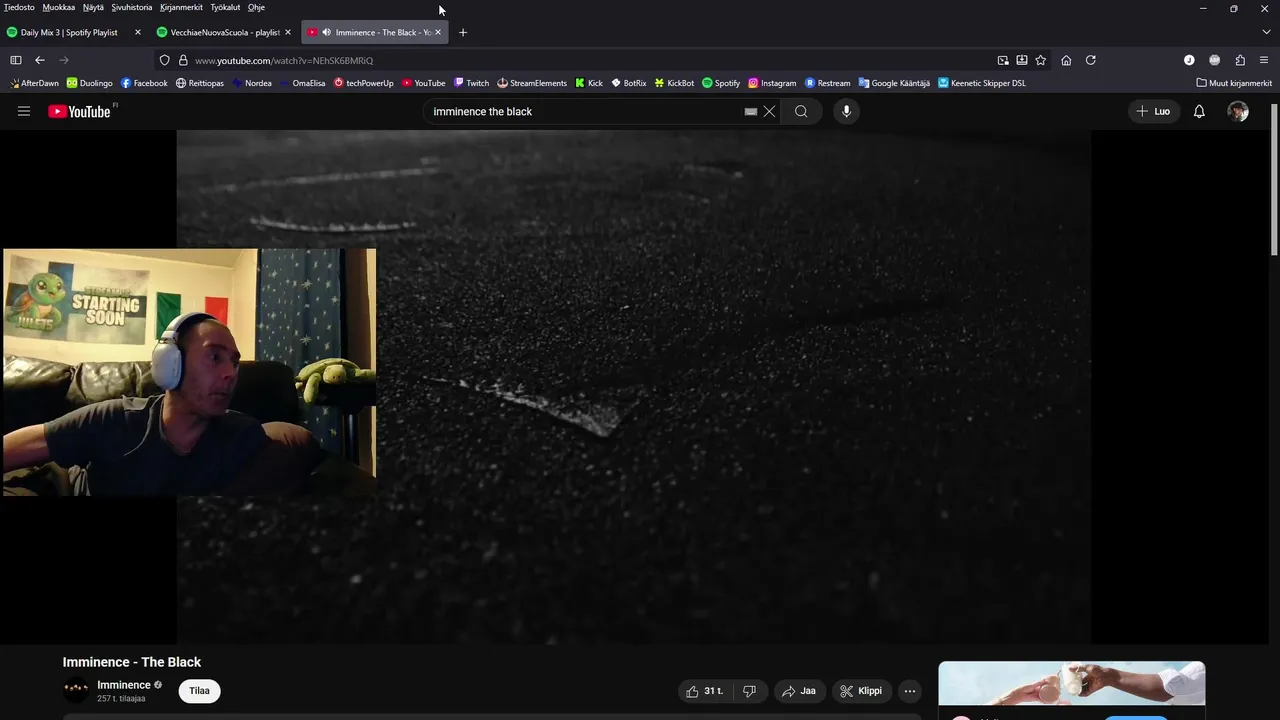
Task: Like the video with thumbs up
Action: 705,691
